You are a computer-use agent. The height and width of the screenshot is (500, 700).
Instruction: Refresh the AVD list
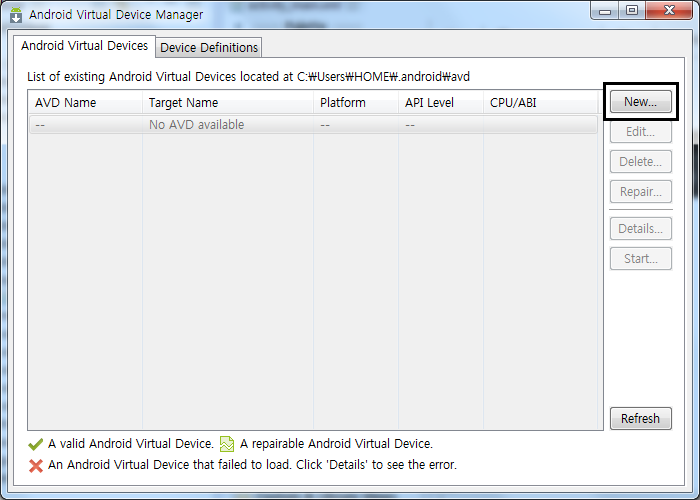click(641, 418)
